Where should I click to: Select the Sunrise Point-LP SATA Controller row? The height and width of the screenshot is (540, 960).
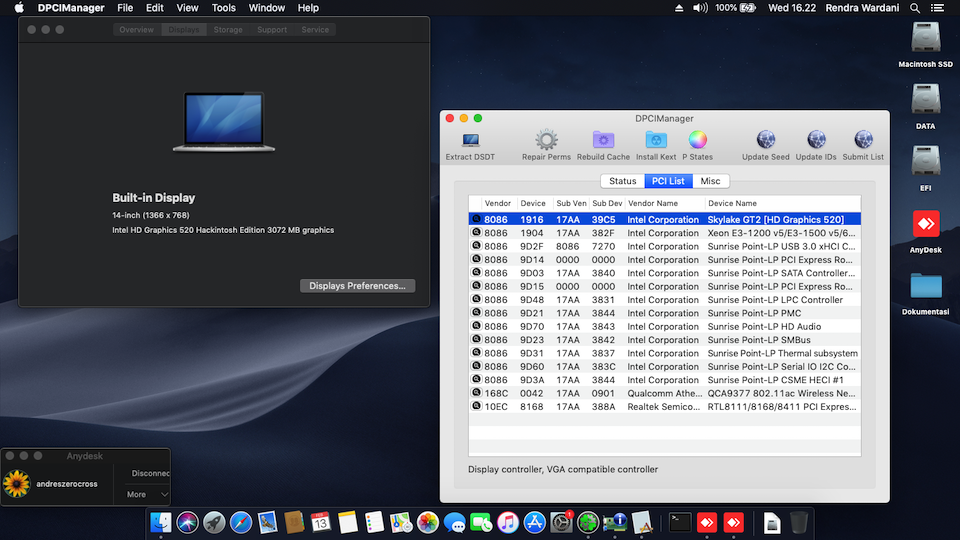pos(665,273)
